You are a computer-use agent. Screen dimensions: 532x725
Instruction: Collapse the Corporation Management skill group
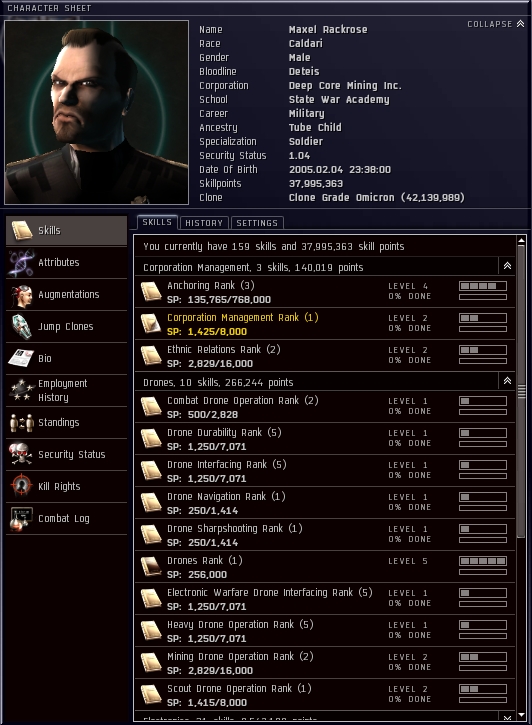click(x=507, y=266)
